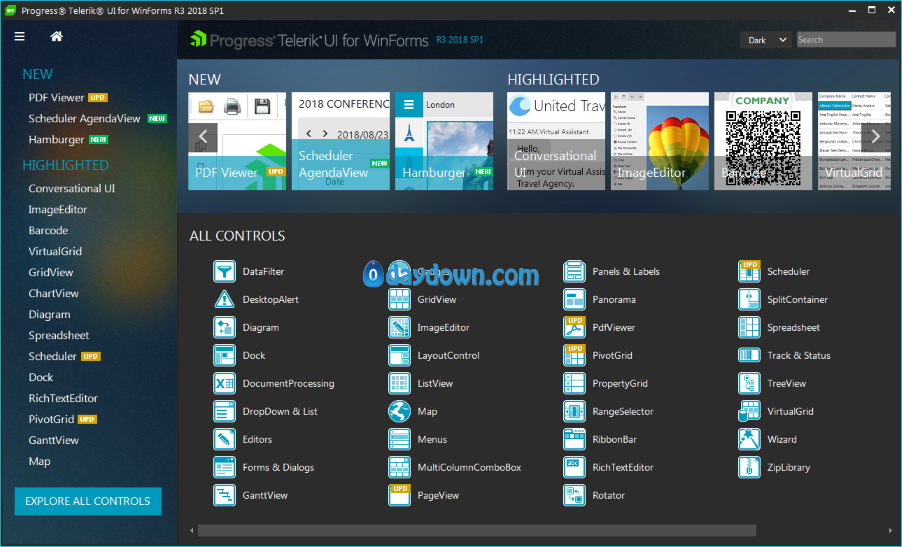
Task: Click the Search input field
Action: 846,40
